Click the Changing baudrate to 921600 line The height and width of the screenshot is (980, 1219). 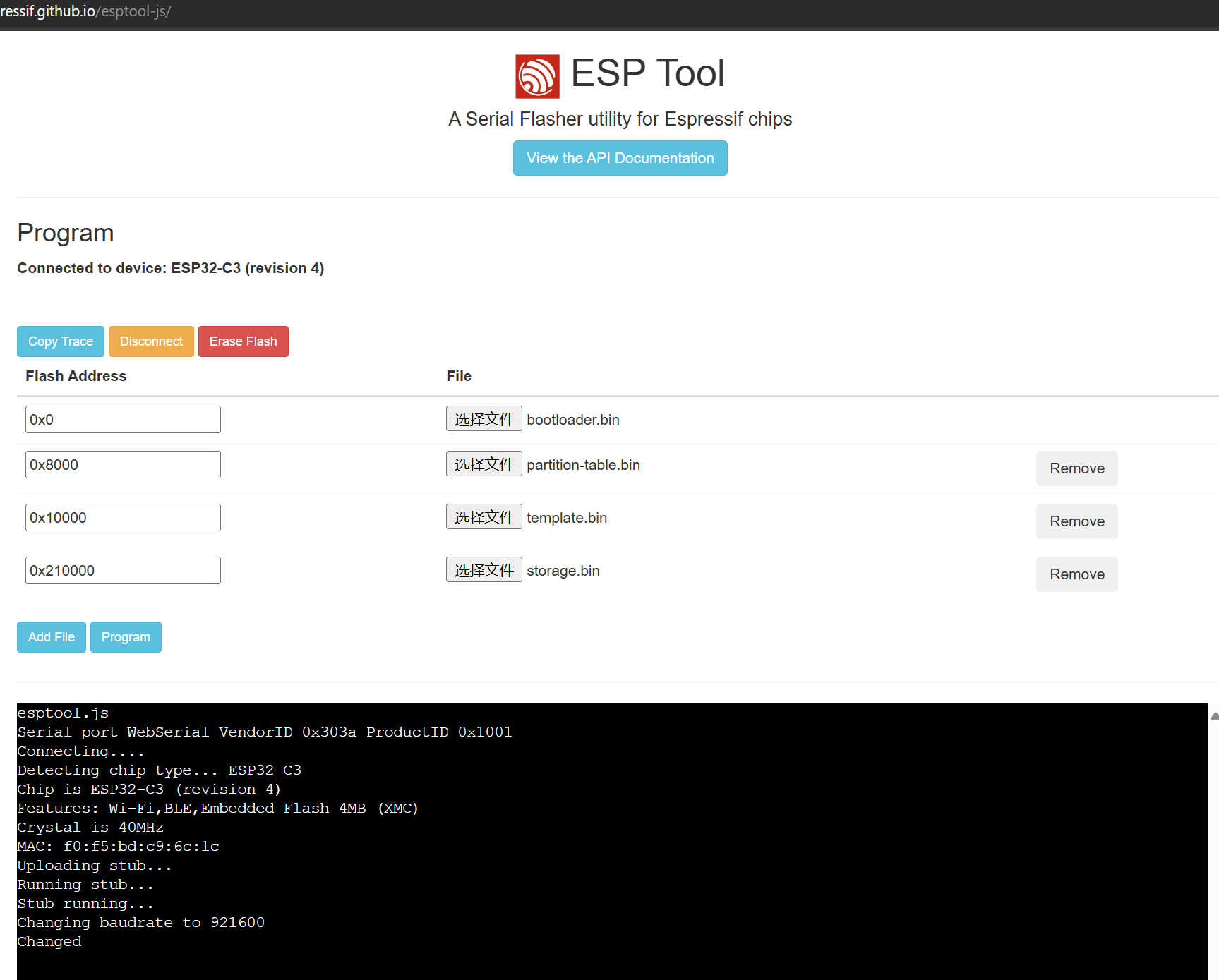141,922
